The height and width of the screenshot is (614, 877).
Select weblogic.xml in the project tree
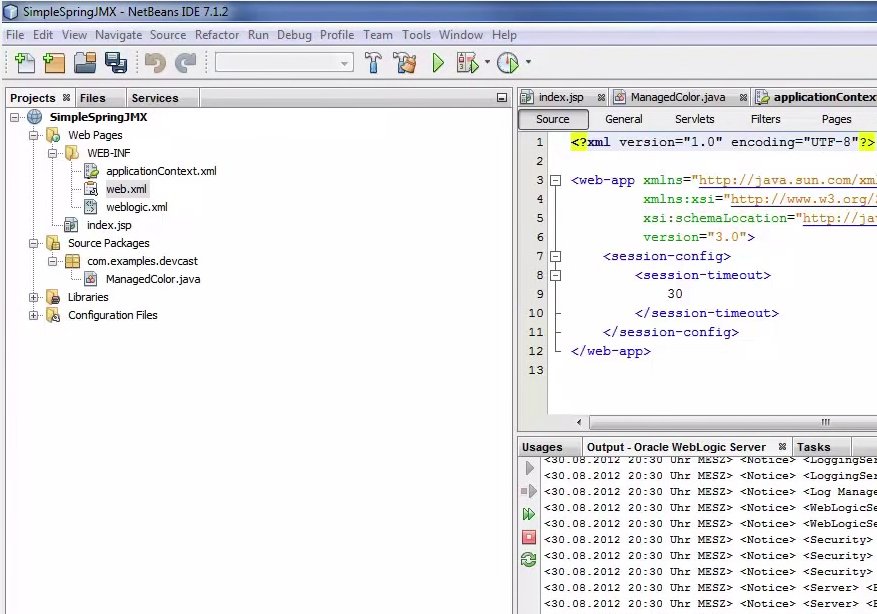(136, 207)
